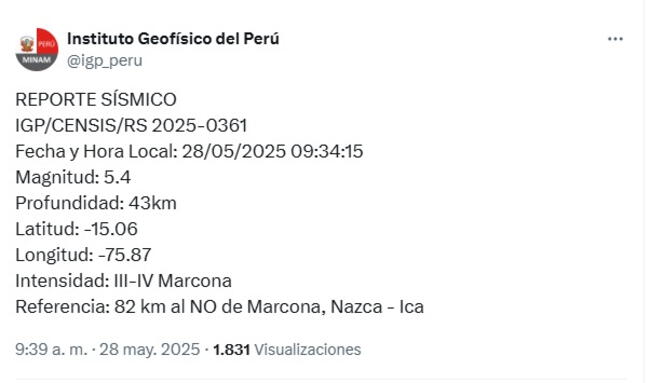Click the Nazca - Ica location text
This screenshot has width=650, height=383.
tap(377, 307)
